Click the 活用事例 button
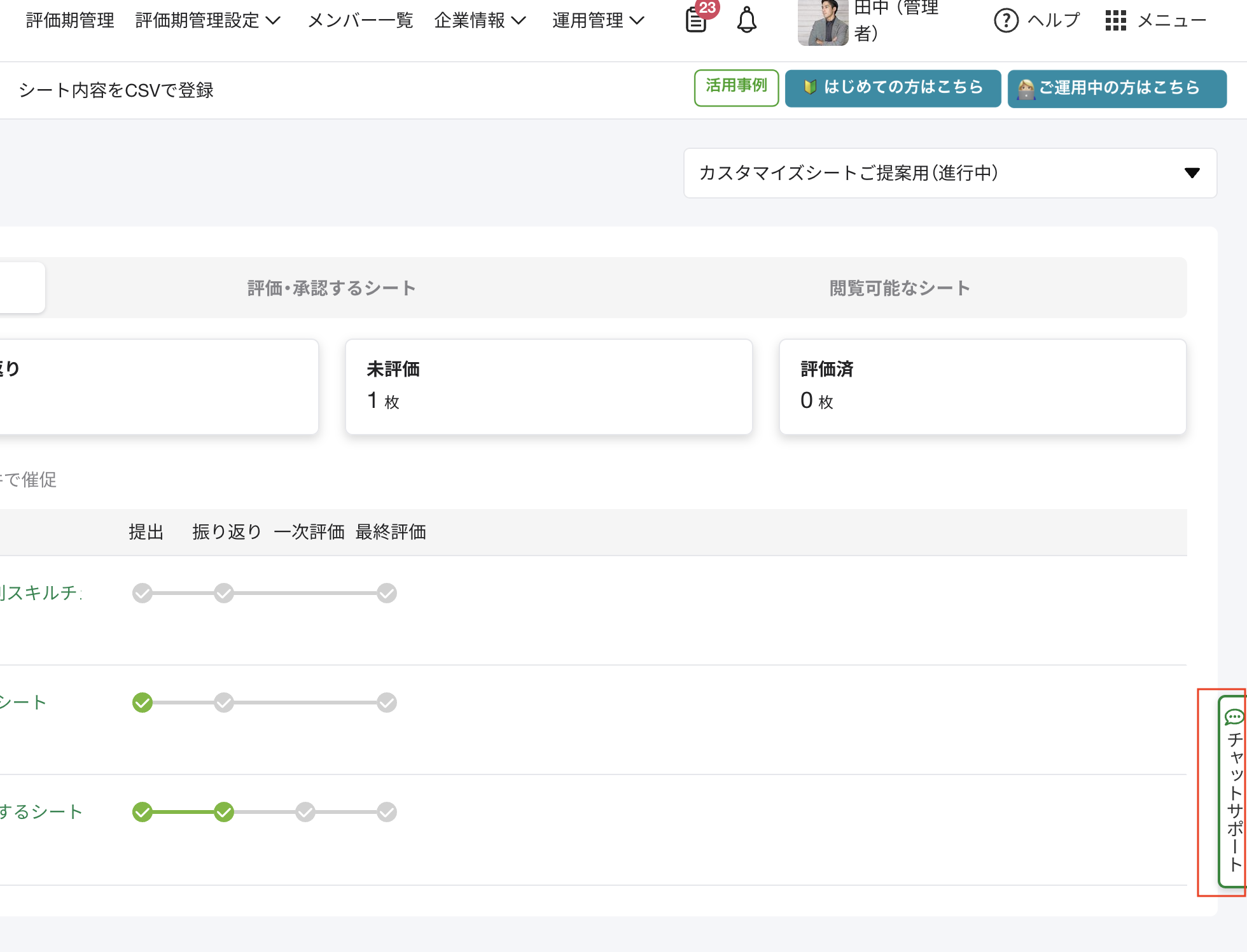 tap(736, 87)
